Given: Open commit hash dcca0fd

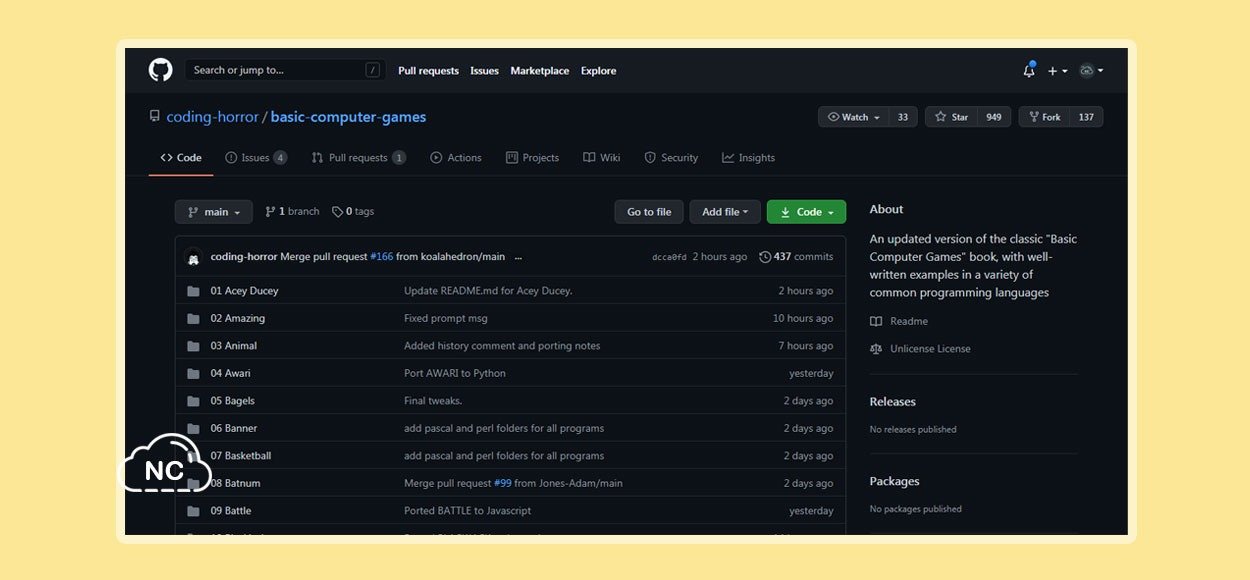Looking at the screenshot, I should pos(669,257).
